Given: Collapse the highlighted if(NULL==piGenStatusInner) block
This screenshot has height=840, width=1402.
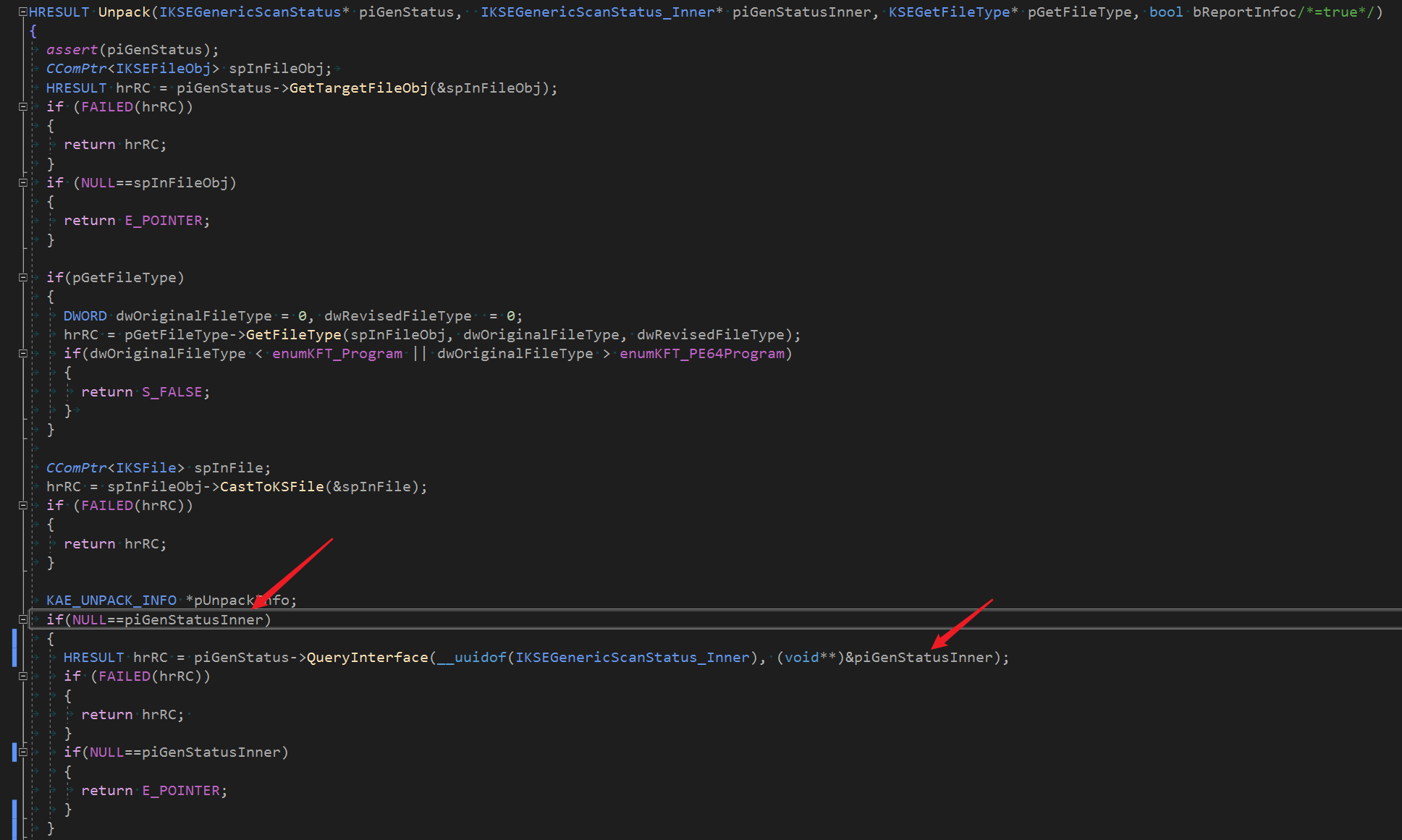Looking at the screenshot, I should (23, 620).
